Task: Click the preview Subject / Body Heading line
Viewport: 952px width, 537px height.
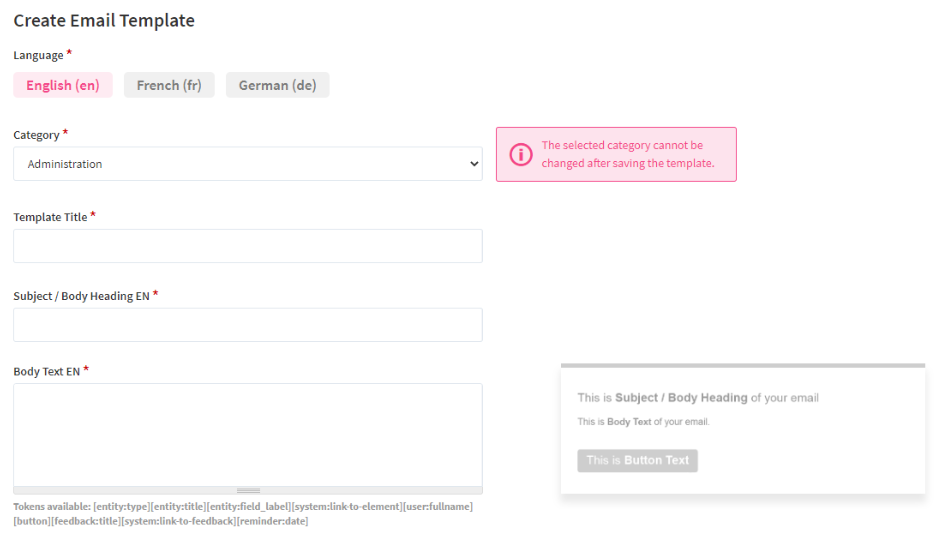Action: click(698, 398)
